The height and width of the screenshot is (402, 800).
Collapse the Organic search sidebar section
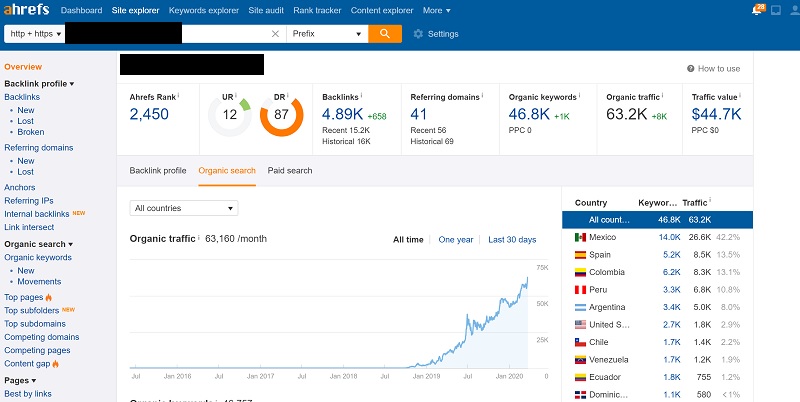(x=39, y=244)
